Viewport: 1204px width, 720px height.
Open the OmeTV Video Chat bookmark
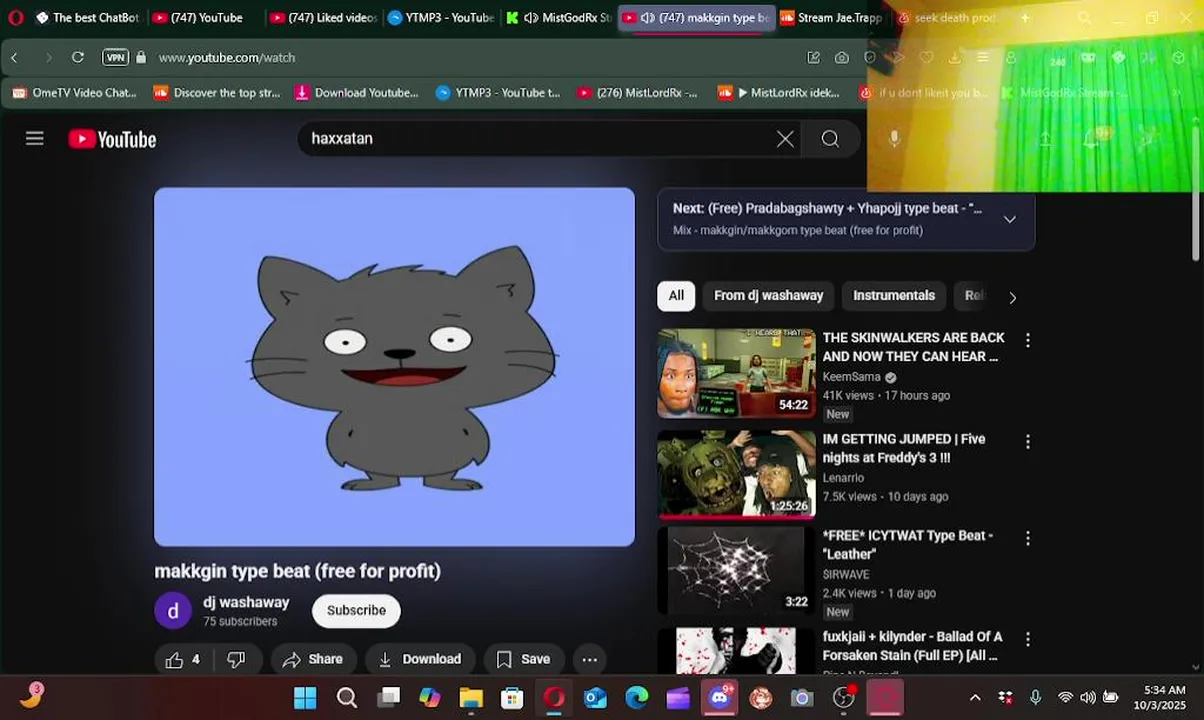[x=74, y=93]
